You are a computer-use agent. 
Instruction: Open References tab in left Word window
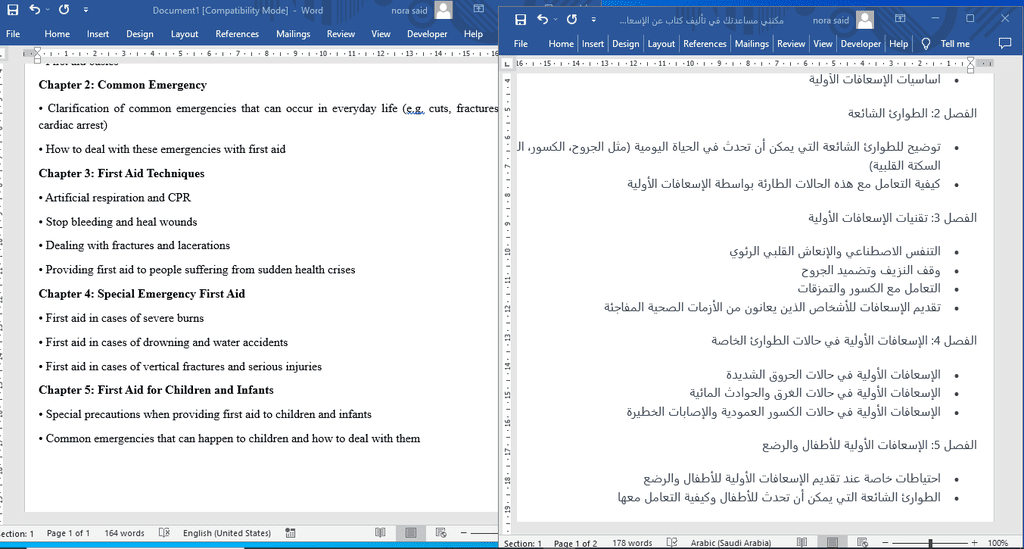pos(237,34)
